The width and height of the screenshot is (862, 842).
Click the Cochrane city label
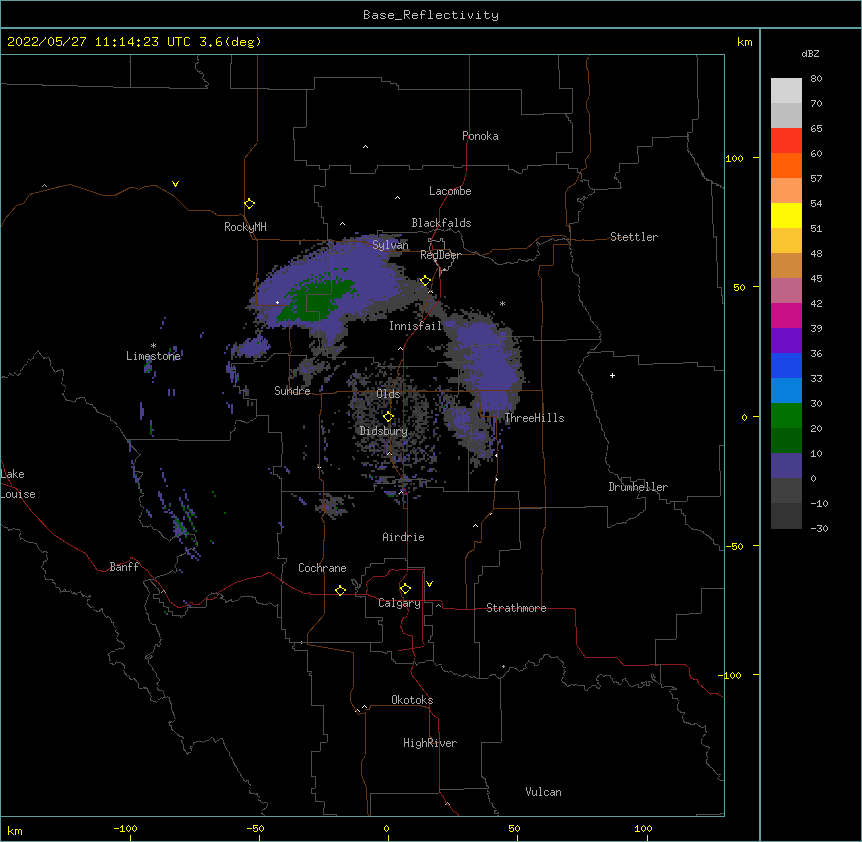pyautogui.click(x=322, y=568)
